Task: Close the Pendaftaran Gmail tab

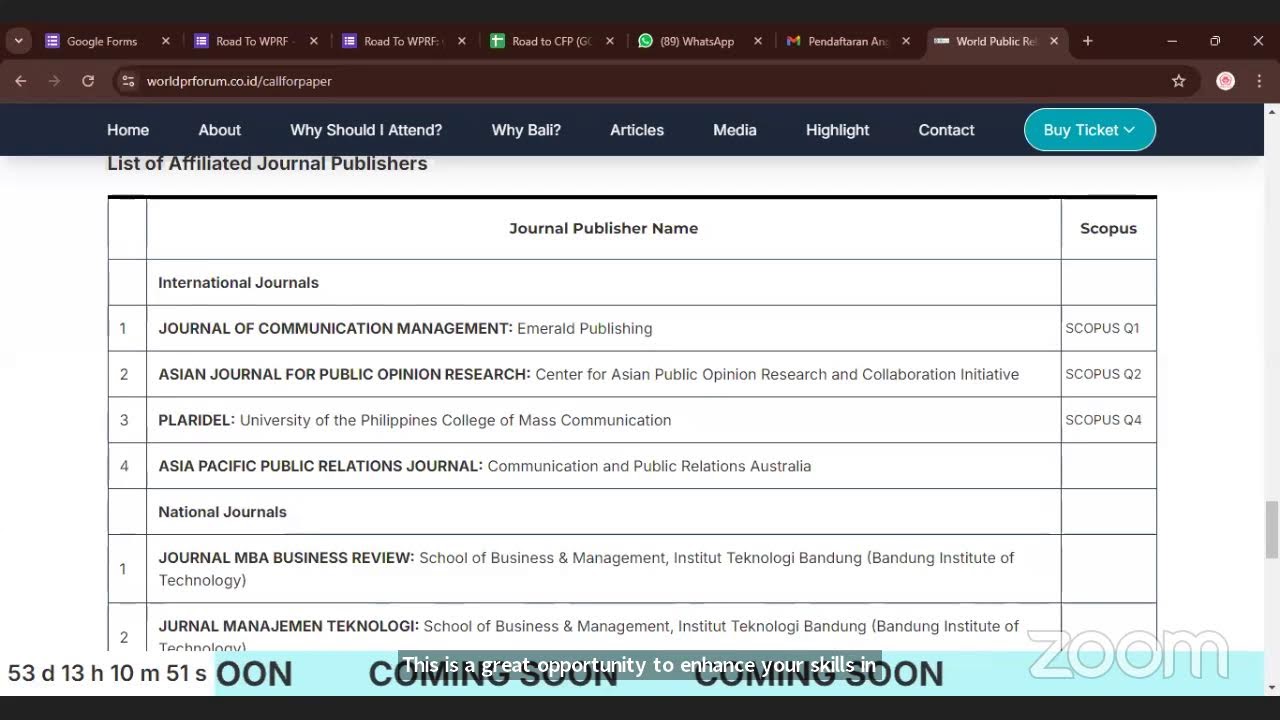Action: pyautogui.click(x=906, y=41)
